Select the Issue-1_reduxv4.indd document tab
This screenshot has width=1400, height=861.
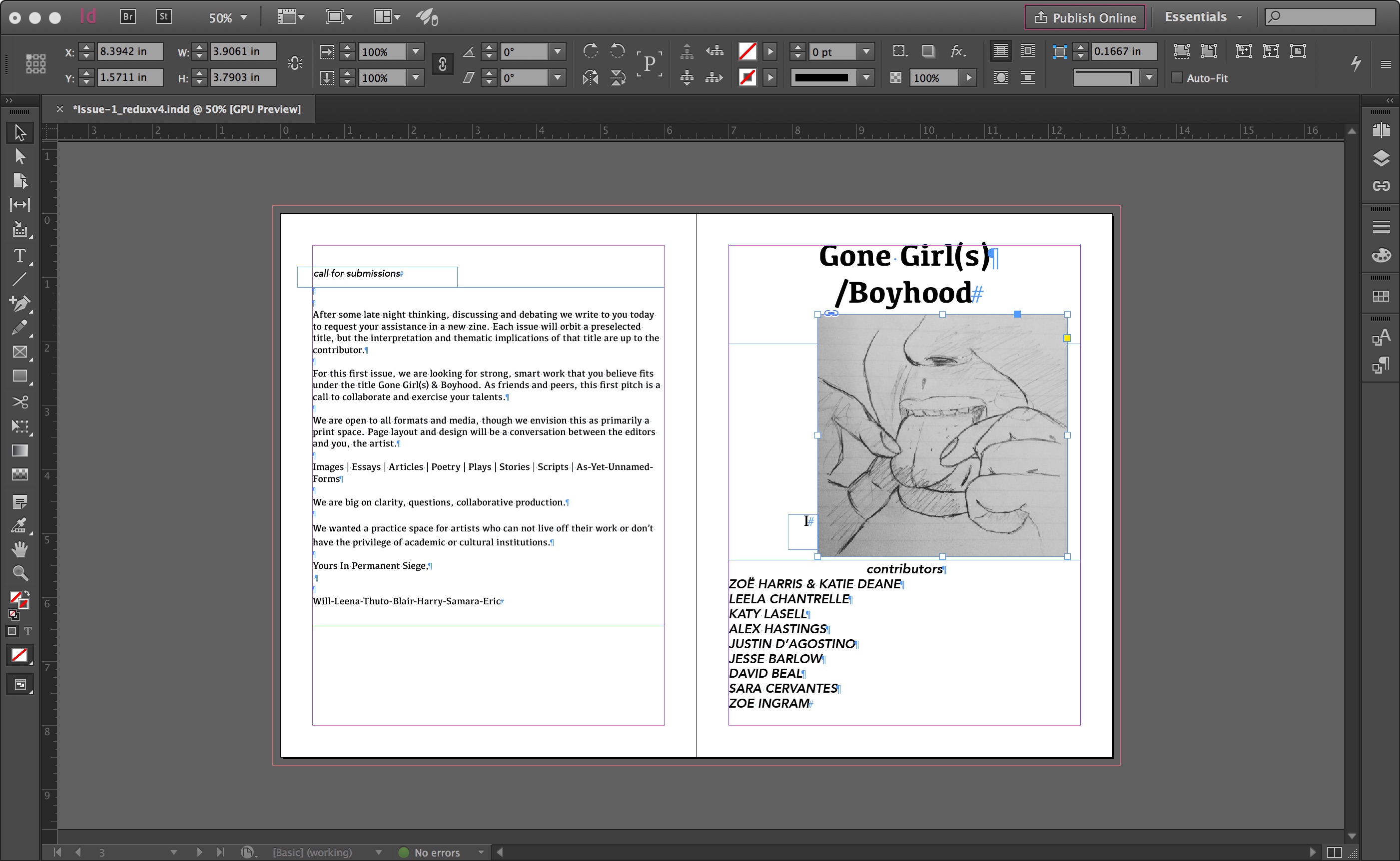click(187, 109)
